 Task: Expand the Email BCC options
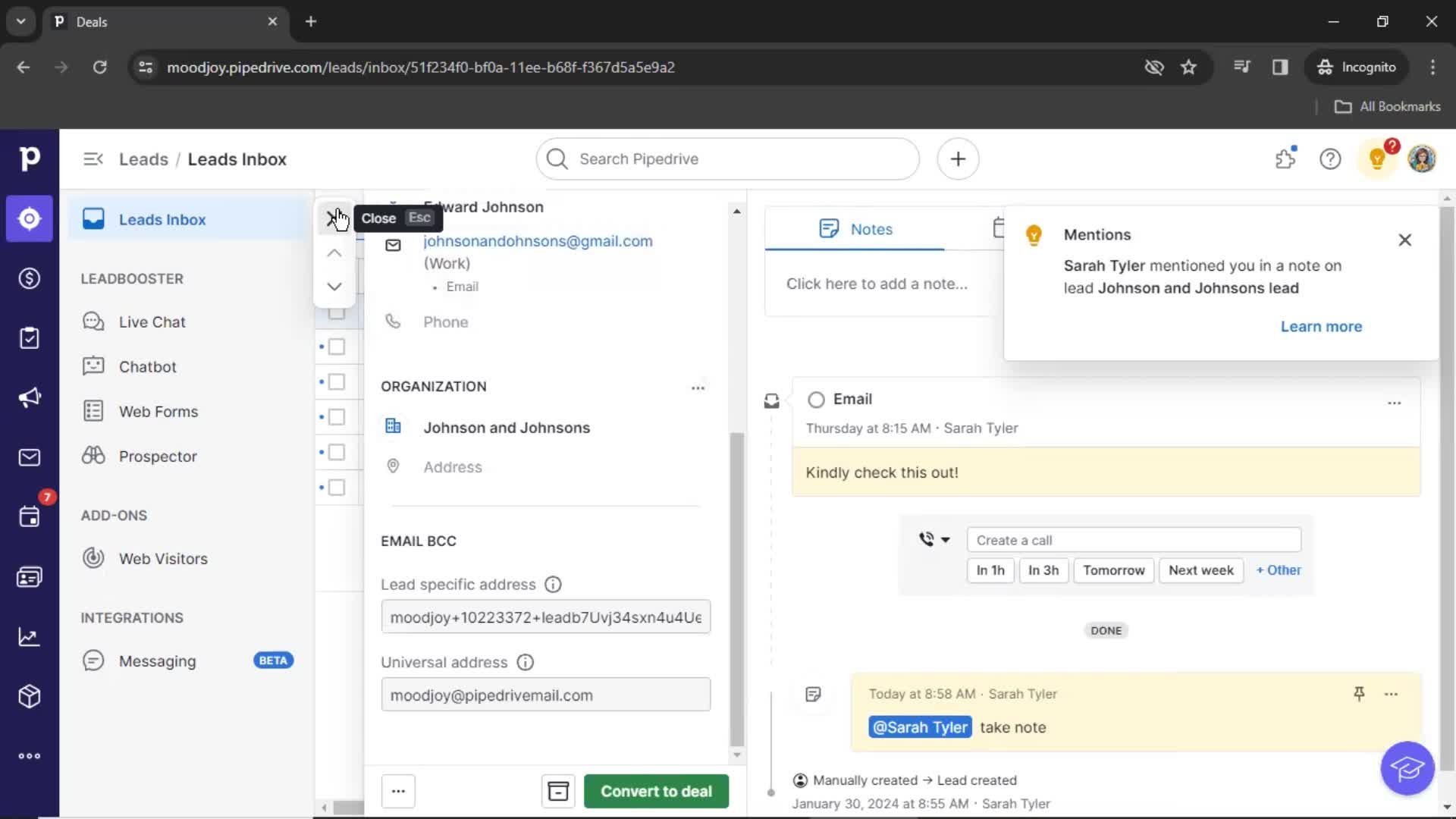click(418, 540)
